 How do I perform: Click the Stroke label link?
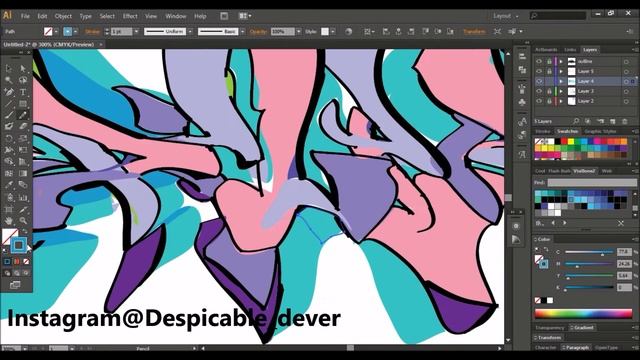point(92,31)
